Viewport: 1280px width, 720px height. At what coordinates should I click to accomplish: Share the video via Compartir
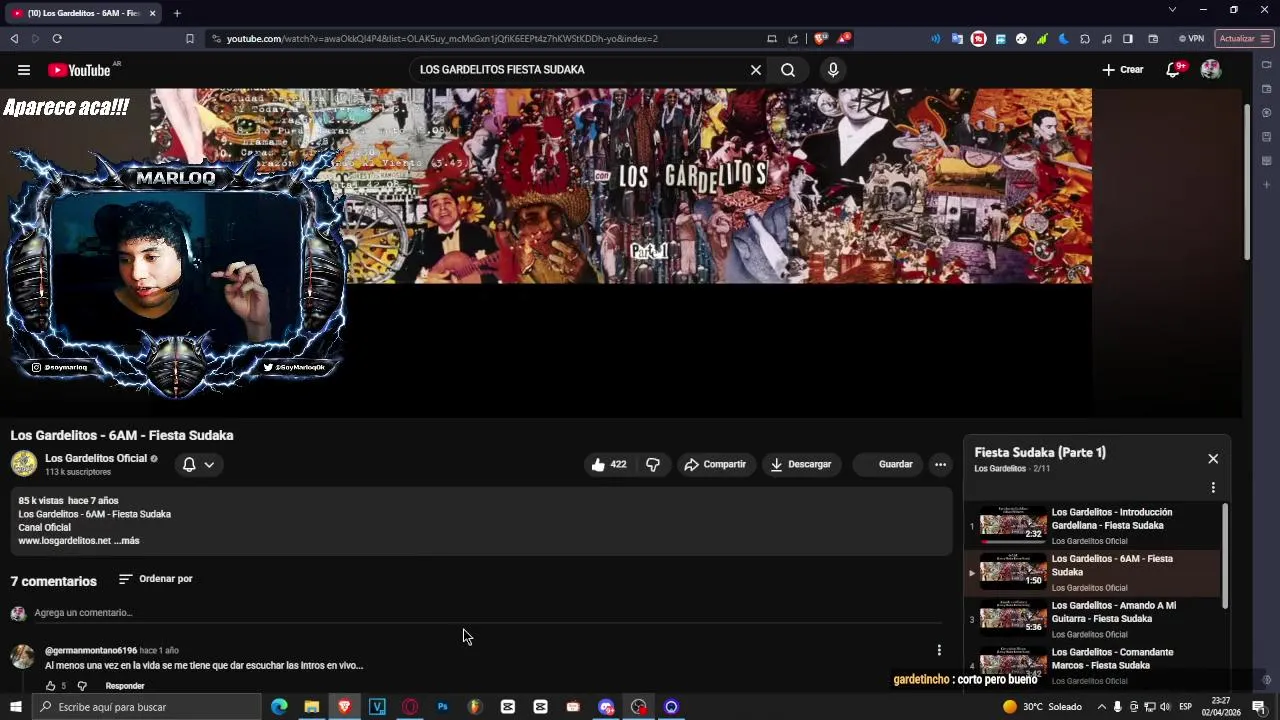point(715,464)
